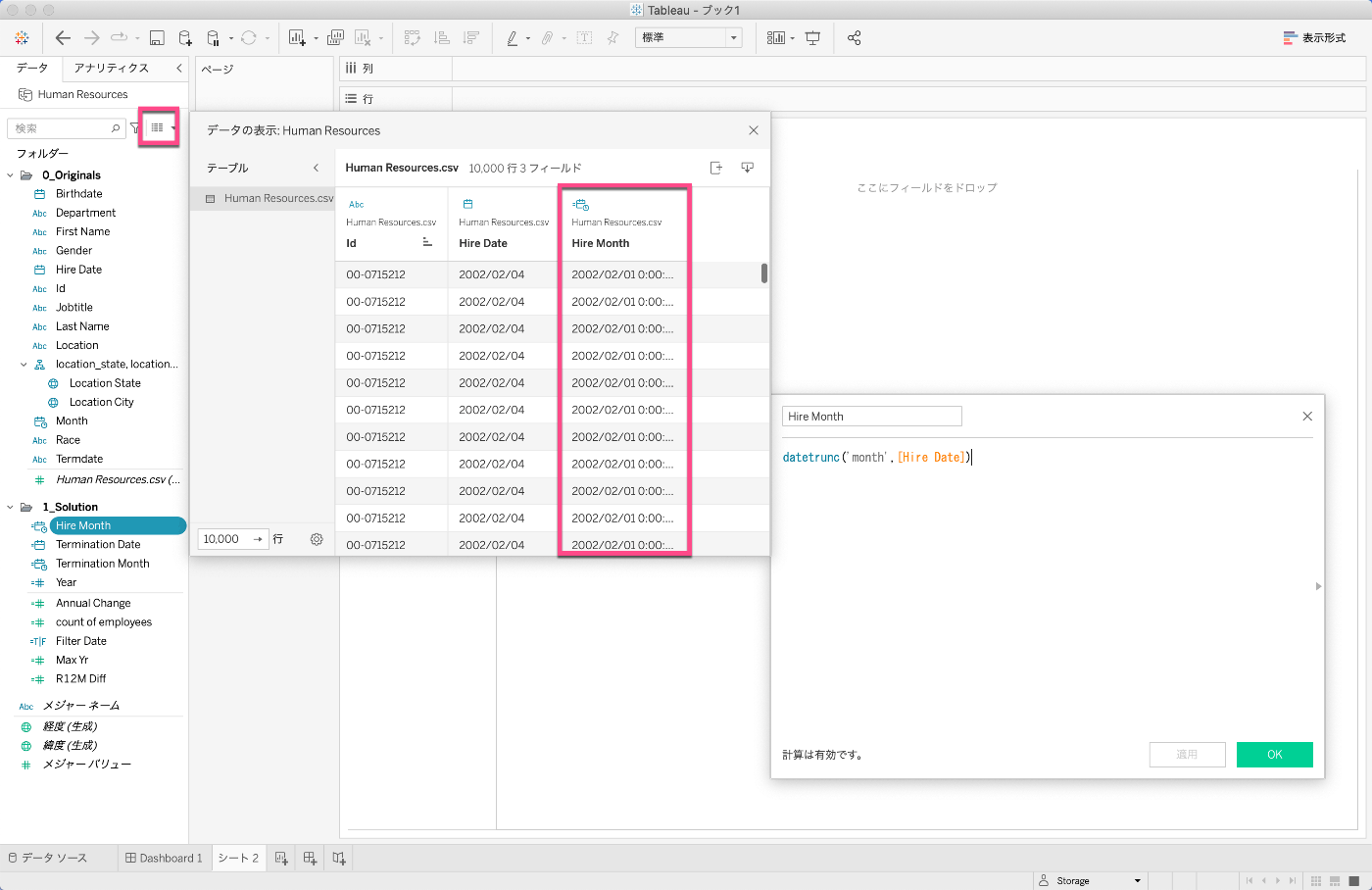Switch to the シート 2 tab

click(x=238, y=859)
